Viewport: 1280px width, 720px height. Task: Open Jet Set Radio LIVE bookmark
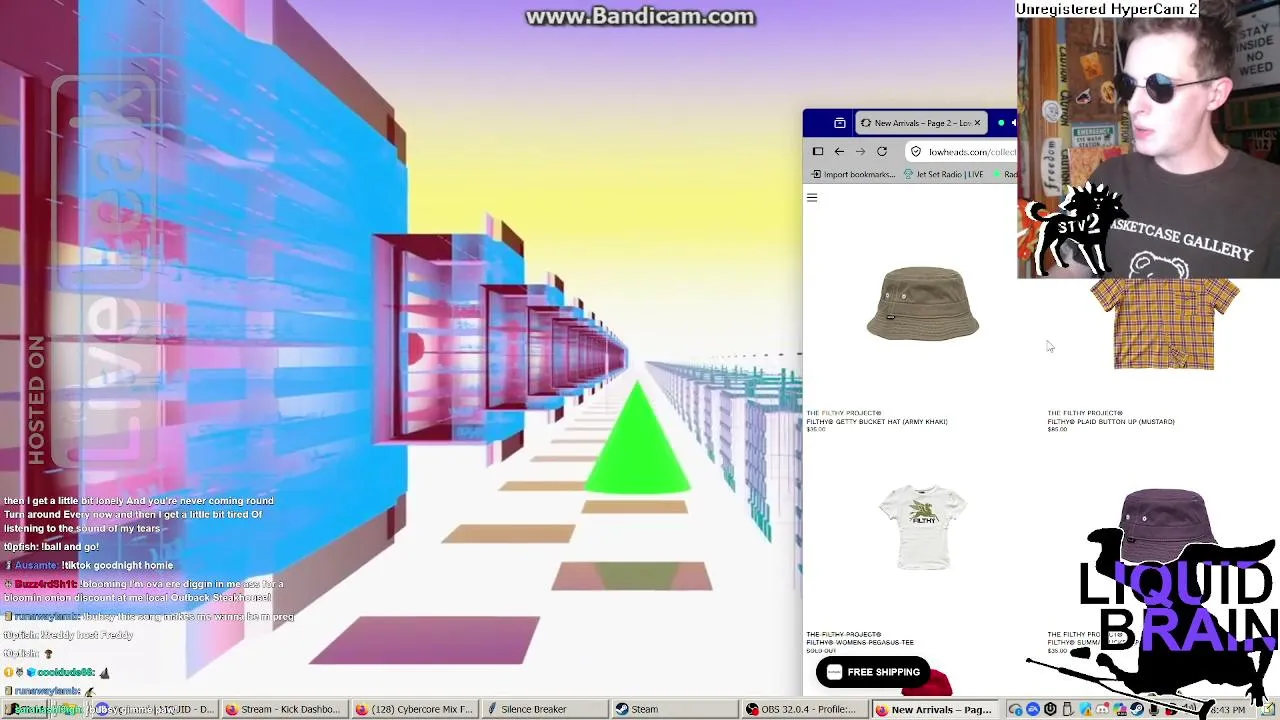tap(943, 174)
